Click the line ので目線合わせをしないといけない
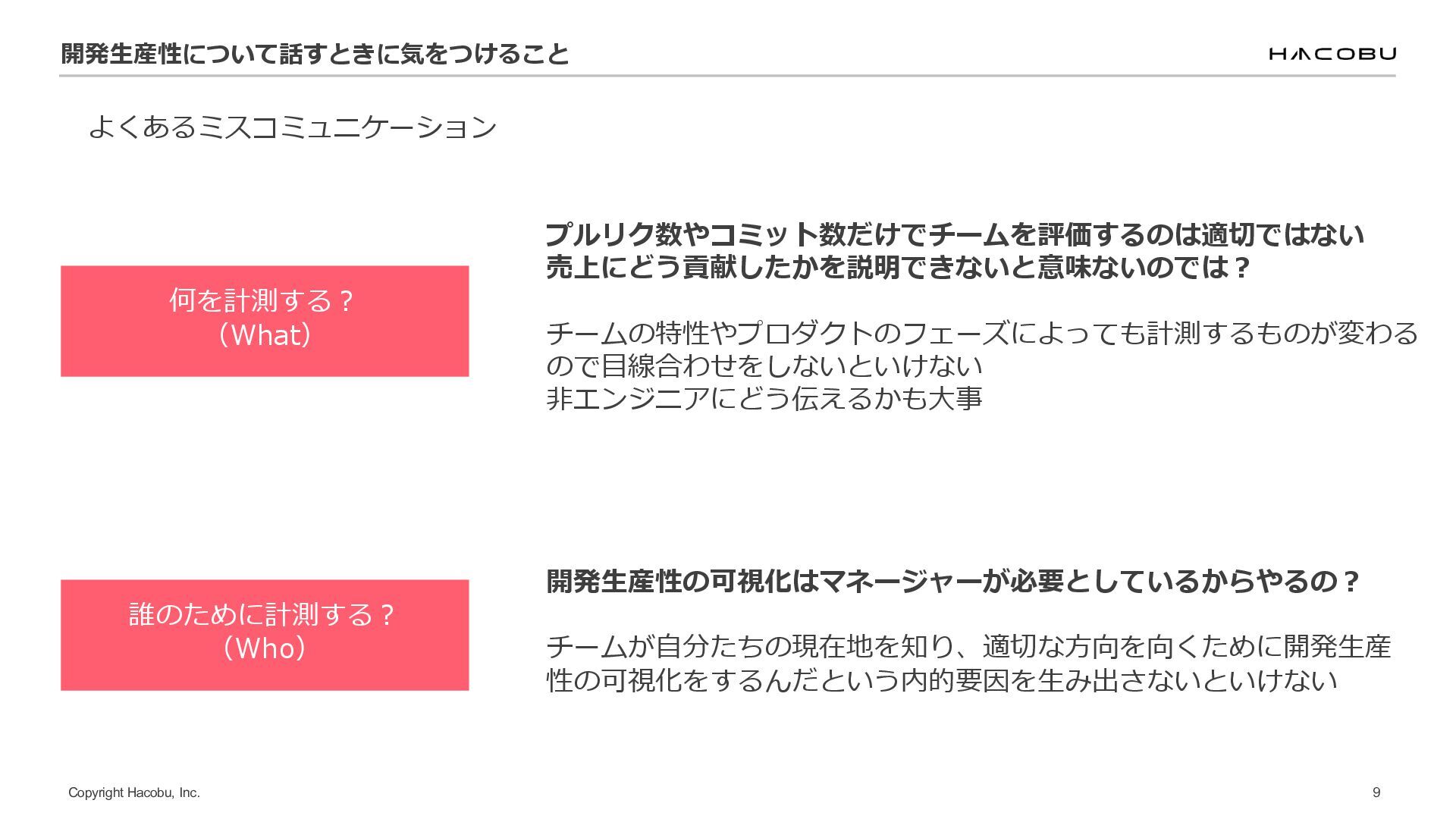The height and width of the screenshot is (819, 1456). pyautogui.click(x=764, y=366)
